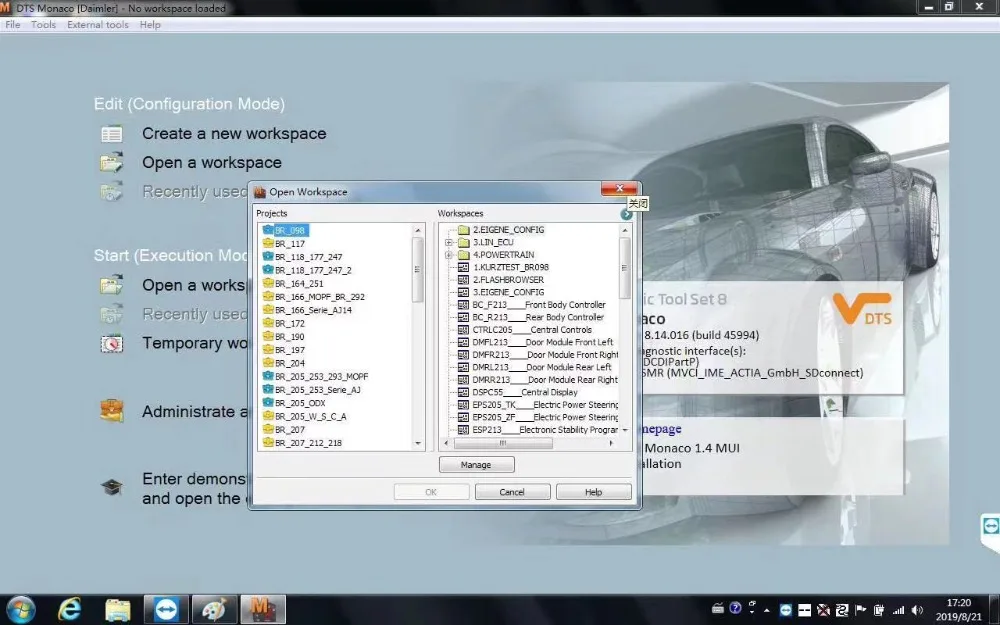Click Workspaces horizontal scroll-left arrow
The width and height of the screenshot is (1000, 625).
(x=446, y=443)
